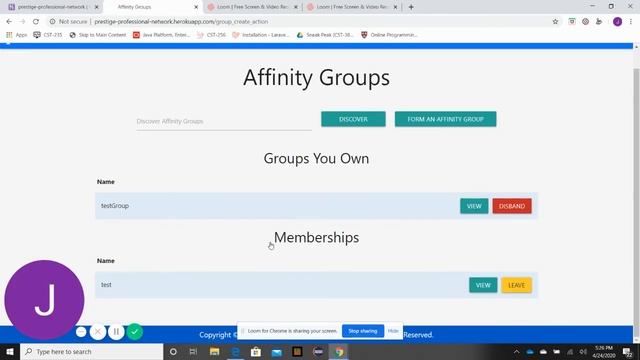Close the prestige-professional-network tab
Screen dimensions: 640x360
97,7
